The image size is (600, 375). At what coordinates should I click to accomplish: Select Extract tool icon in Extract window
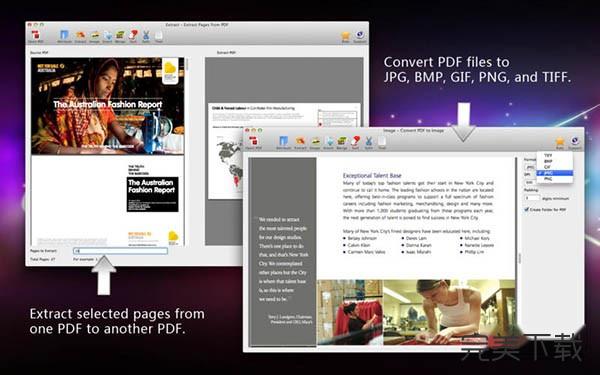click(80, 36)
